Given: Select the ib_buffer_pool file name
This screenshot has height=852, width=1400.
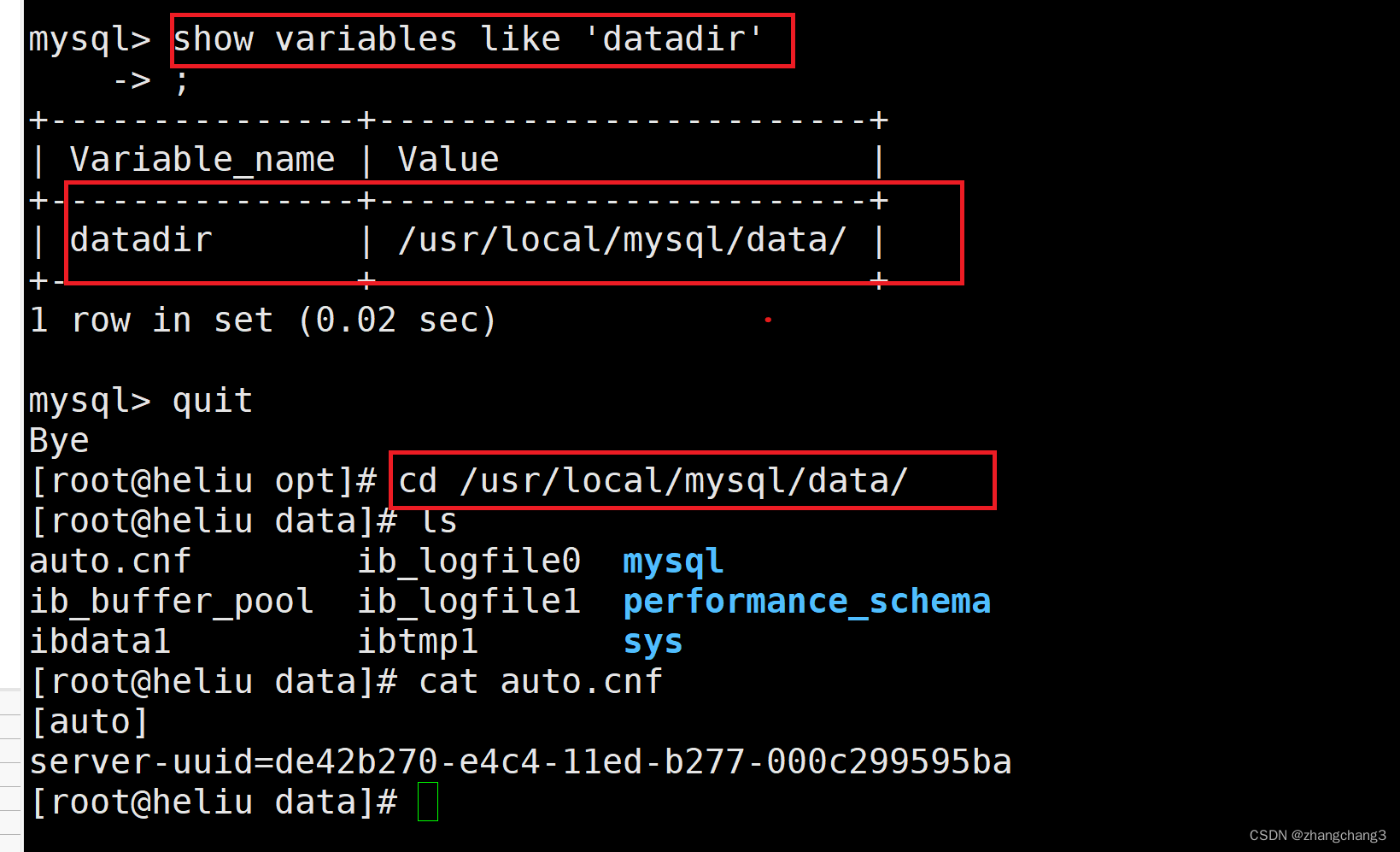Looking at the screenshot, I should point(172,602).
